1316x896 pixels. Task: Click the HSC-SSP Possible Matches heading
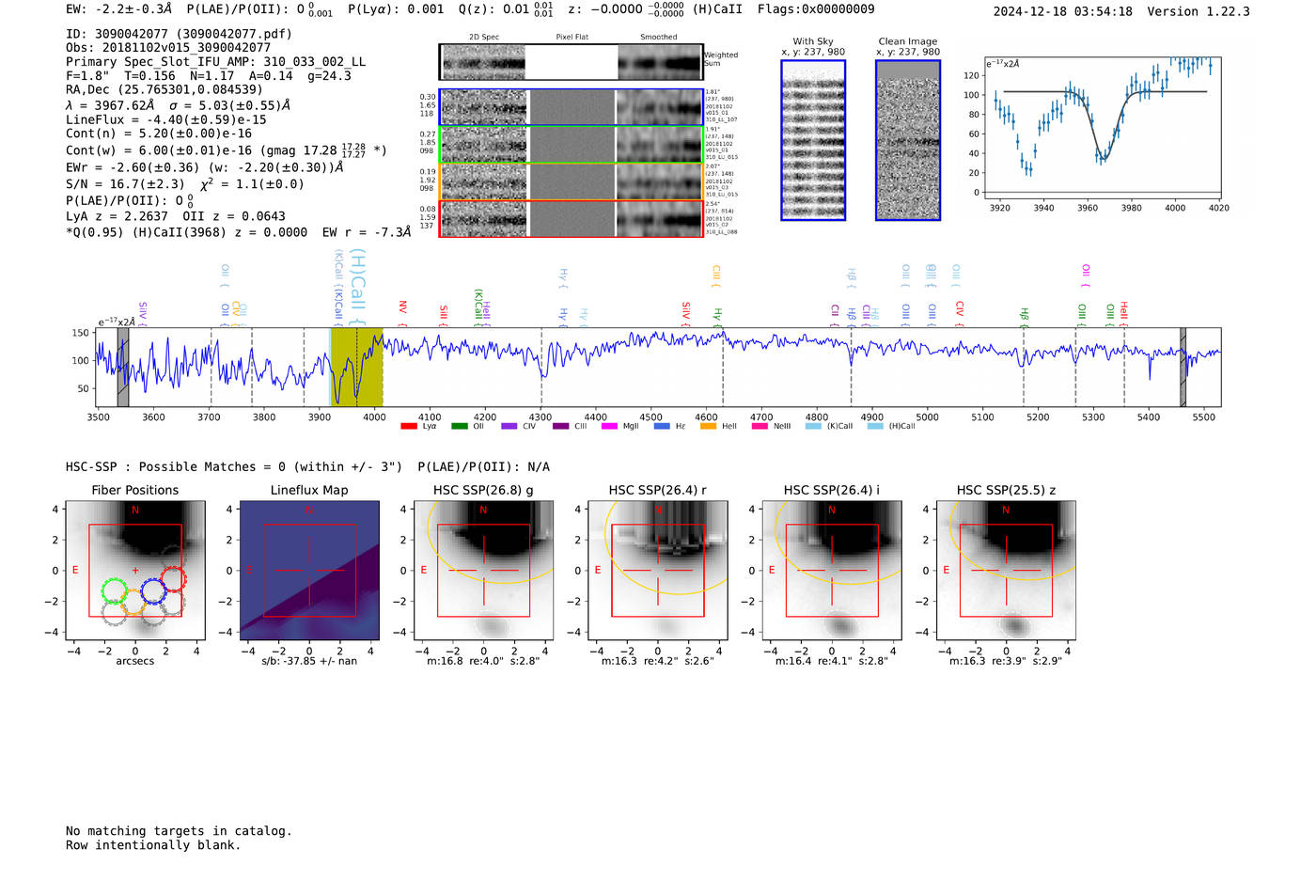click(307, 467)
